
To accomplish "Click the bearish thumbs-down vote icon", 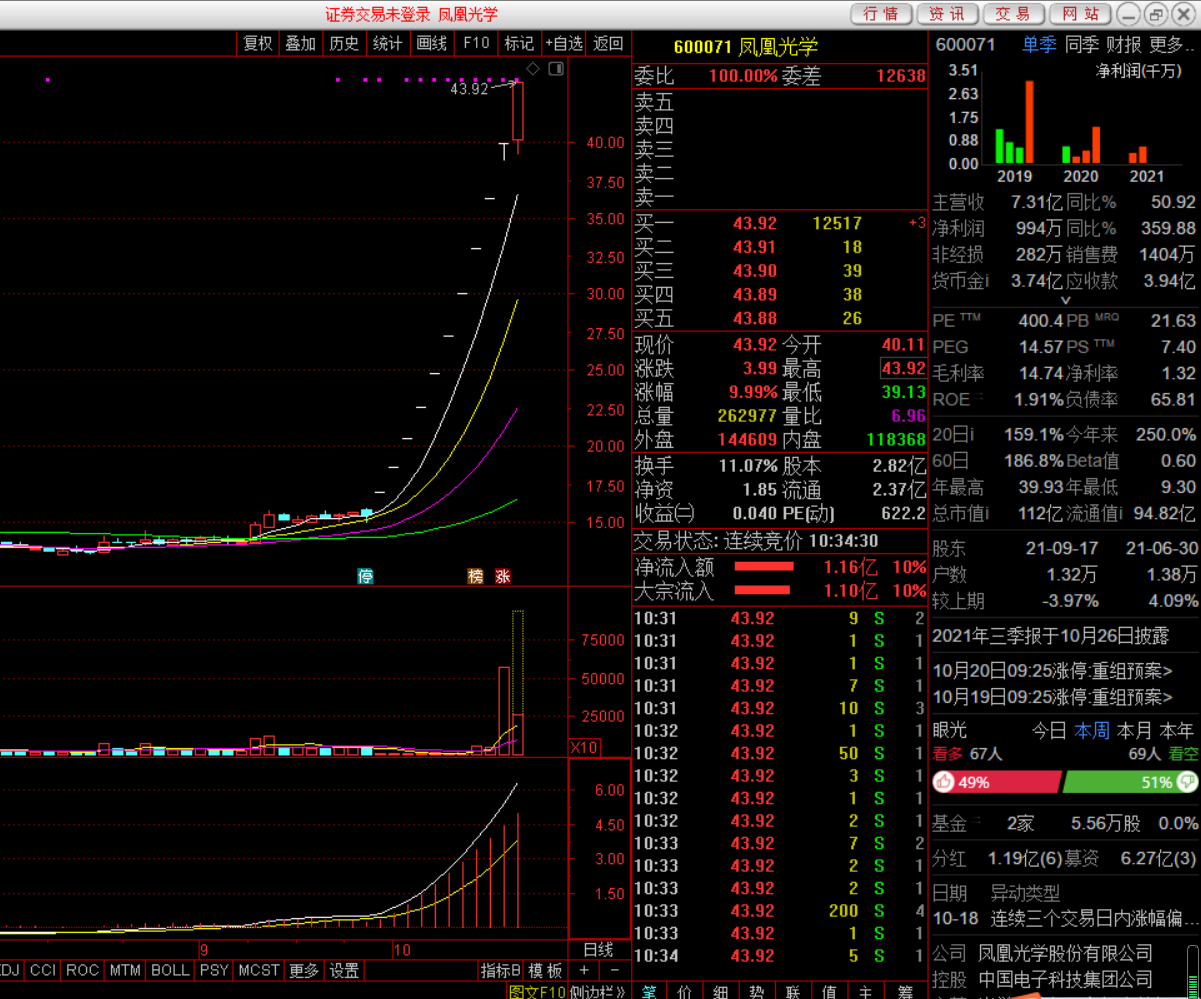I will [1186, 782].
